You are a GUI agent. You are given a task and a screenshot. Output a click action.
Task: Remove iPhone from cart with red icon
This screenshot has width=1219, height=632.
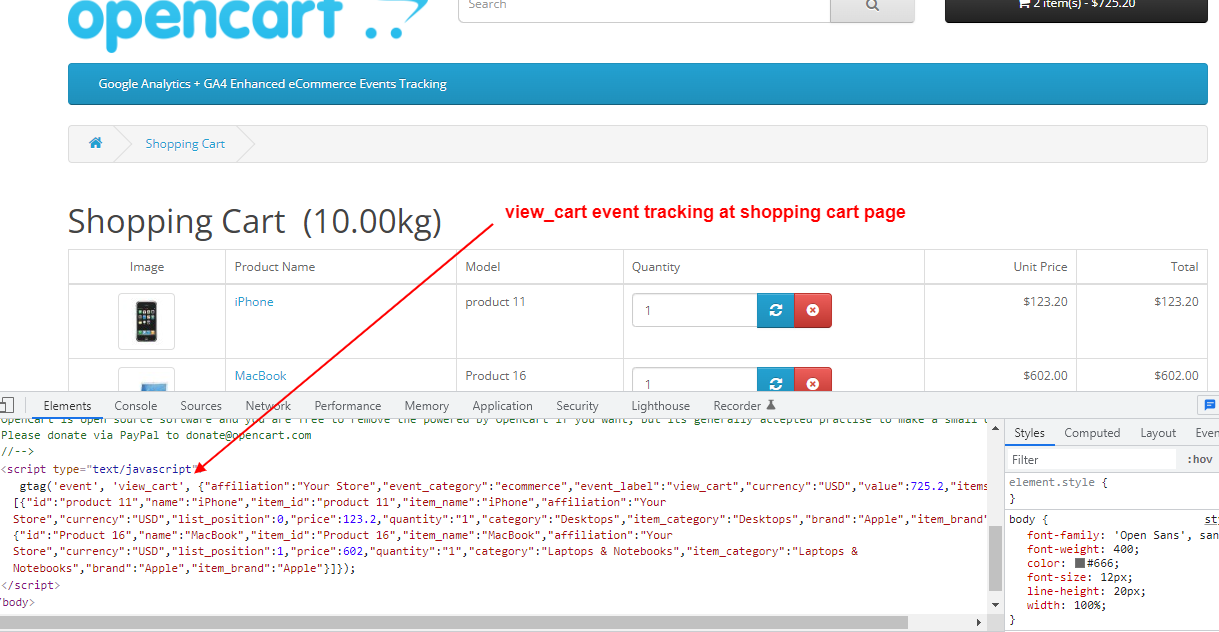tap(813, 310)
